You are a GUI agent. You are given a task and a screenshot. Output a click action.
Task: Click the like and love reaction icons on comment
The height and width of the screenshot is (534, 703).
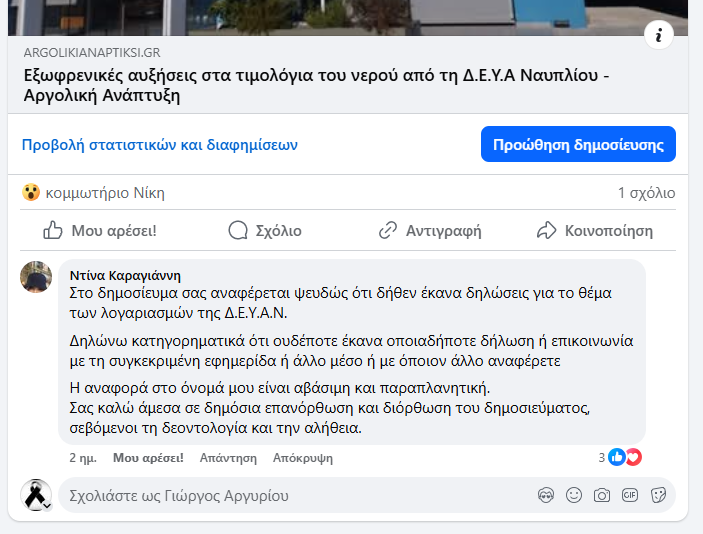click(x=624, y=457)
